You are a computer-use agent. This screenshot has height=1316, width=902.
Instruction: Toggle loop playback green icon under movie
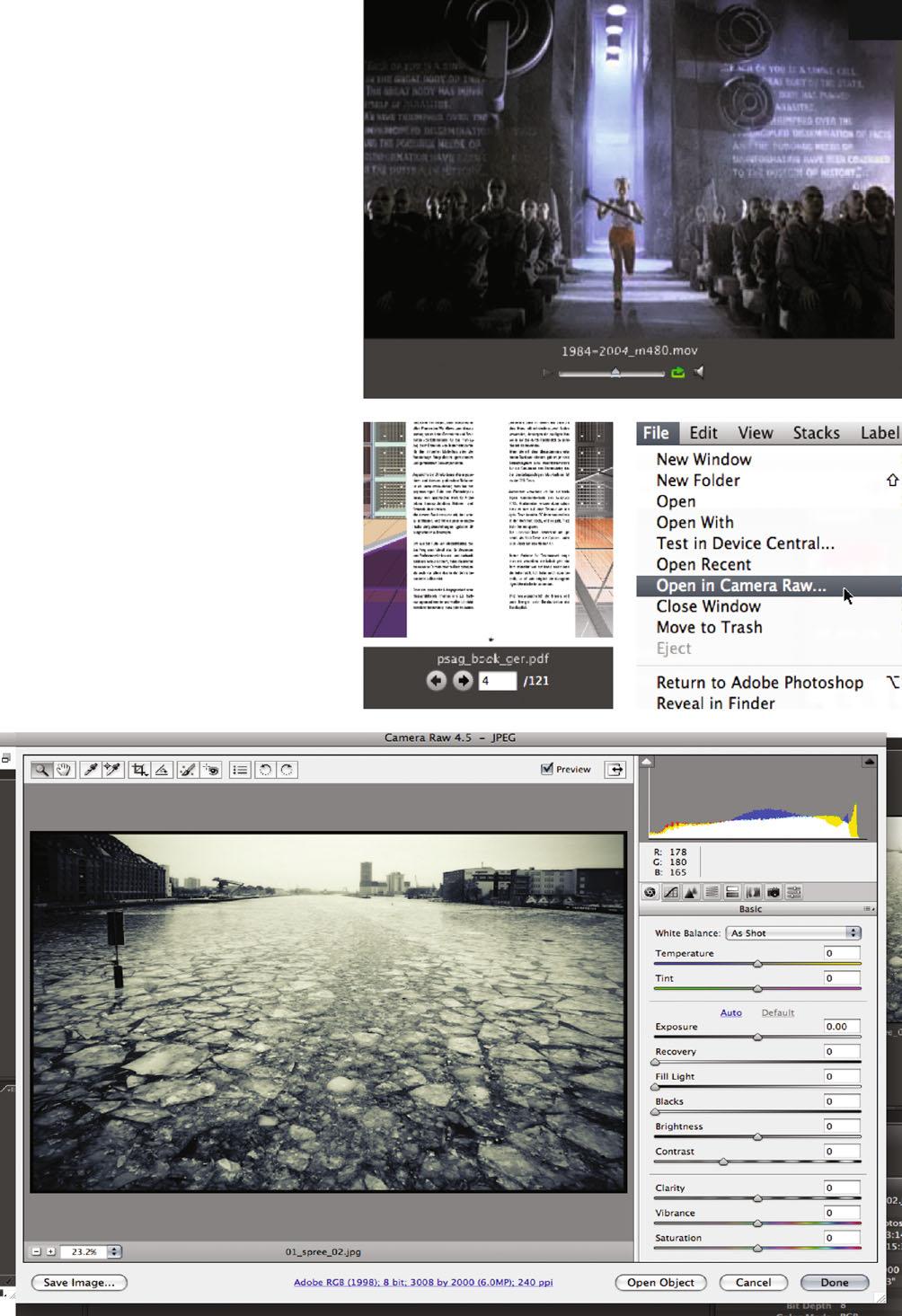[x=678, y=372]
